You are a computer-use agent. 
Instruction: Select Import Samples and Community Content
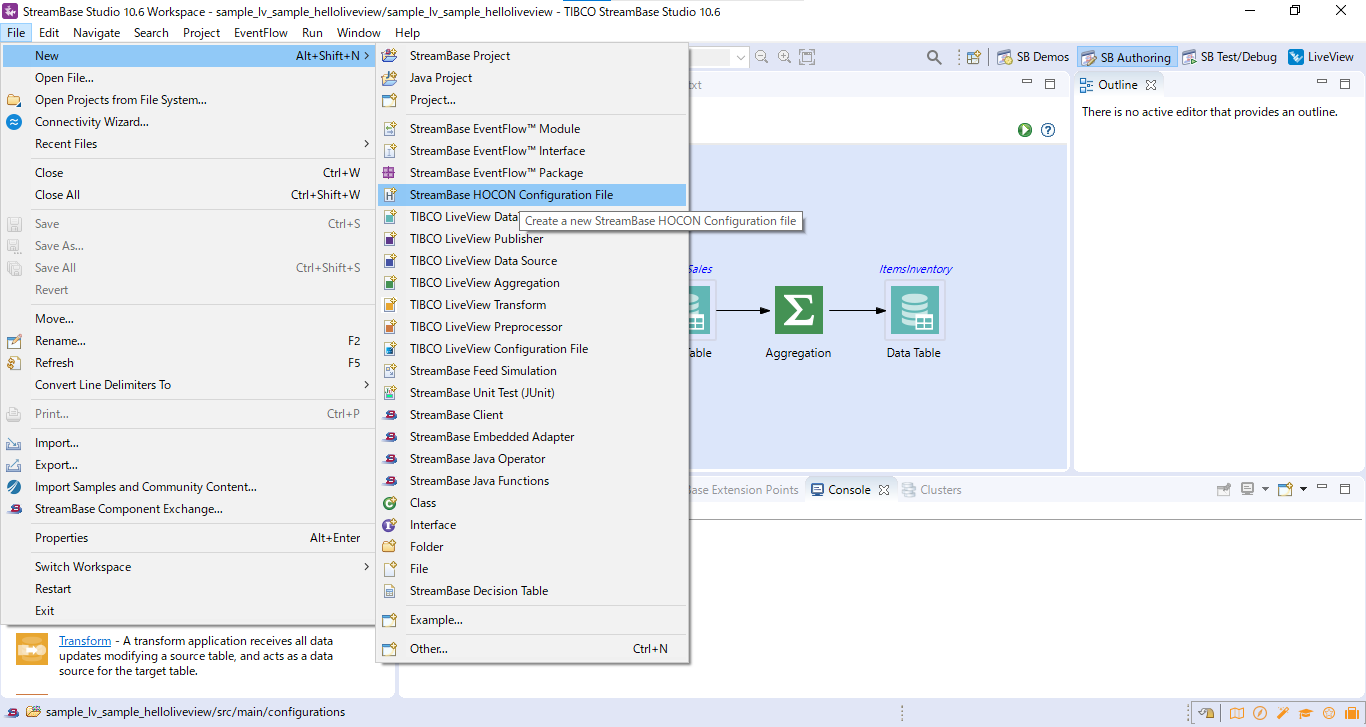click(188, 487)
